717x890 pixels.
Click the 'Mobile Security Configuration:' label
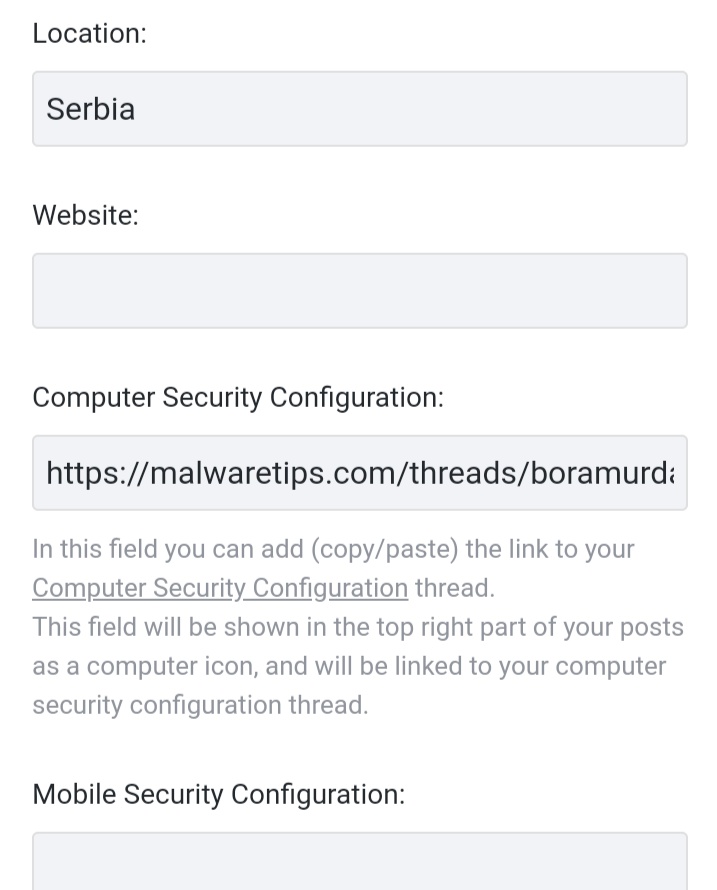pos(218,794)
